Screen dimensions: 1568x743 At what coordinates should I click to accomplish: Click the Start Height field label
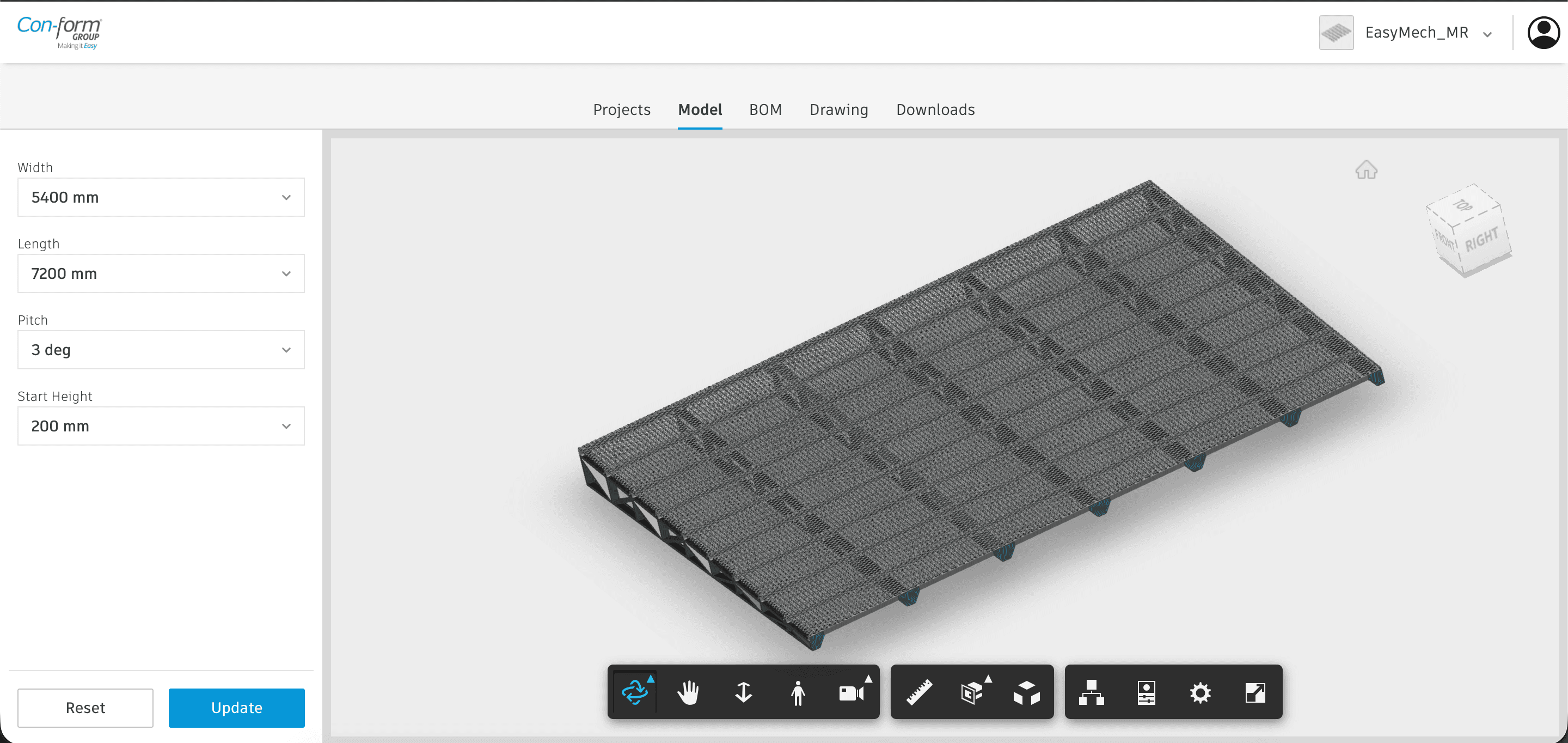tap(55, 396)
